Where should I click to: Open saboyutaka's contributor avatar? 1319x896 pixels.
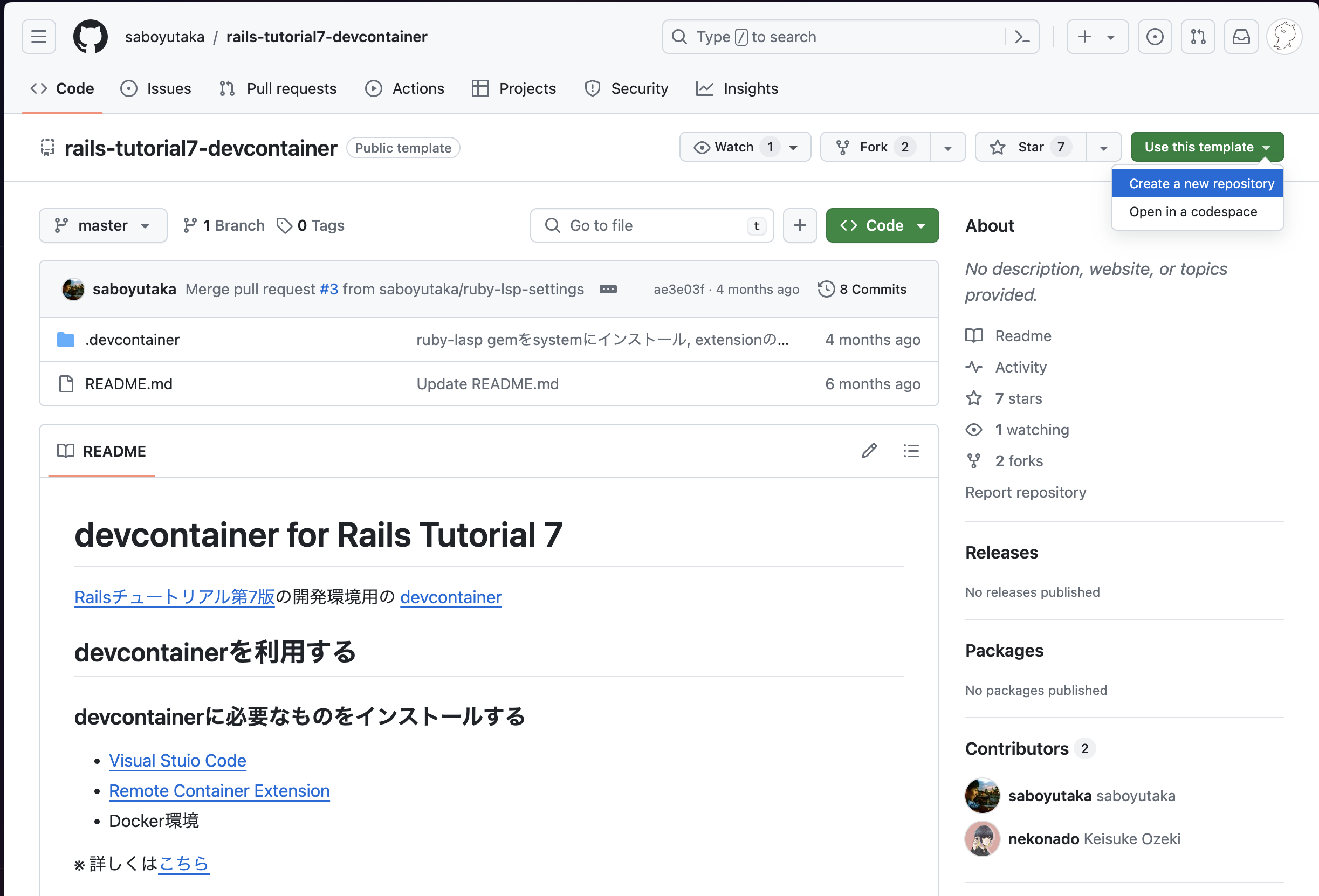pos(982,796)
